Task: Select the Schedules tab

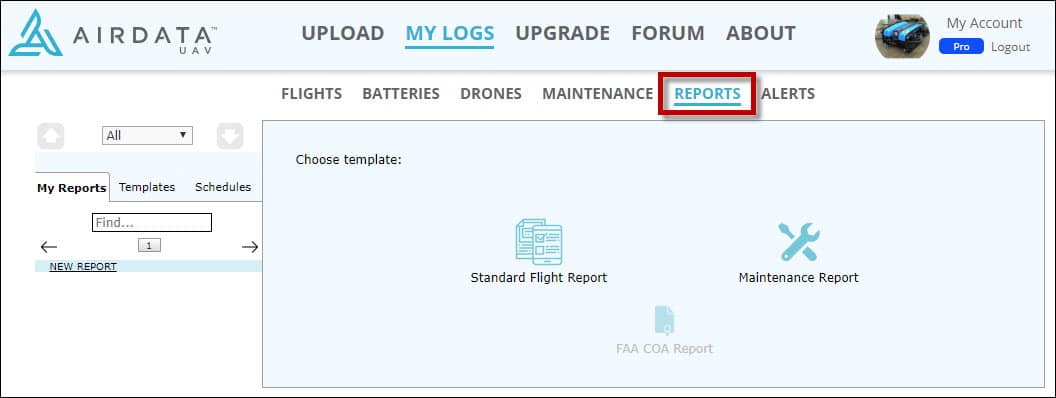Action: 223,187
